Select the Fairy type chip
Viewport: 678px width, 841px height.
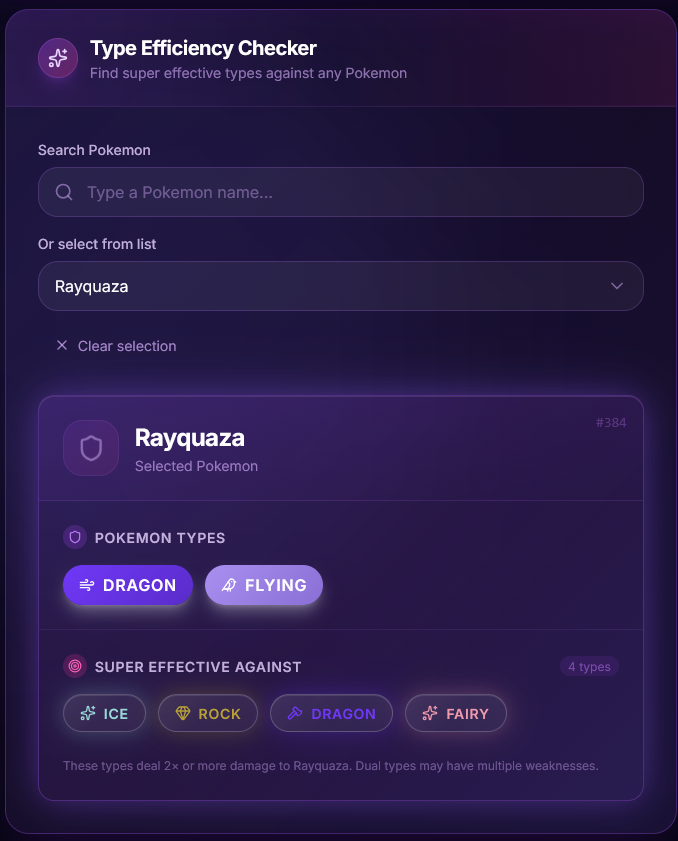coord(456,713)
